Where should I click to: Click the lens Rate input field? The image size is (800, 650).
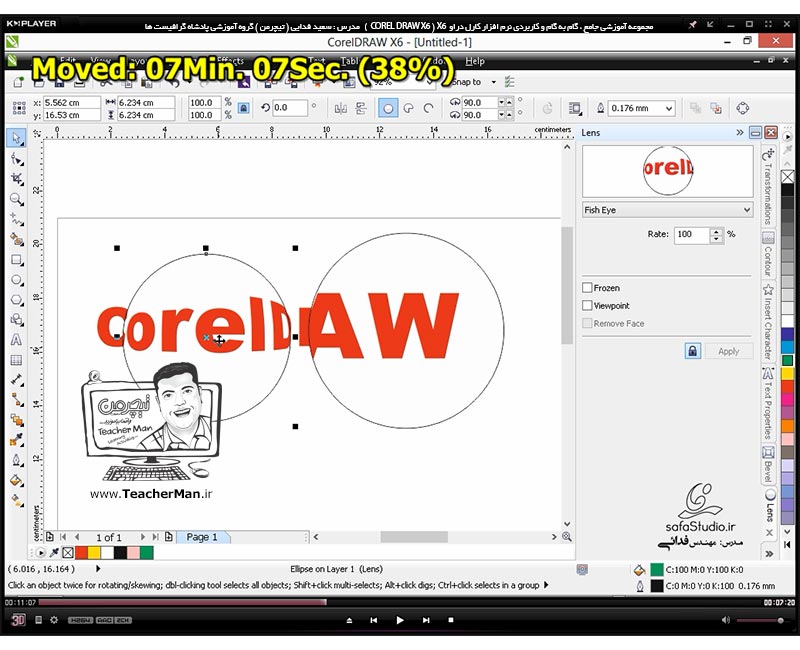click(691, 234)
